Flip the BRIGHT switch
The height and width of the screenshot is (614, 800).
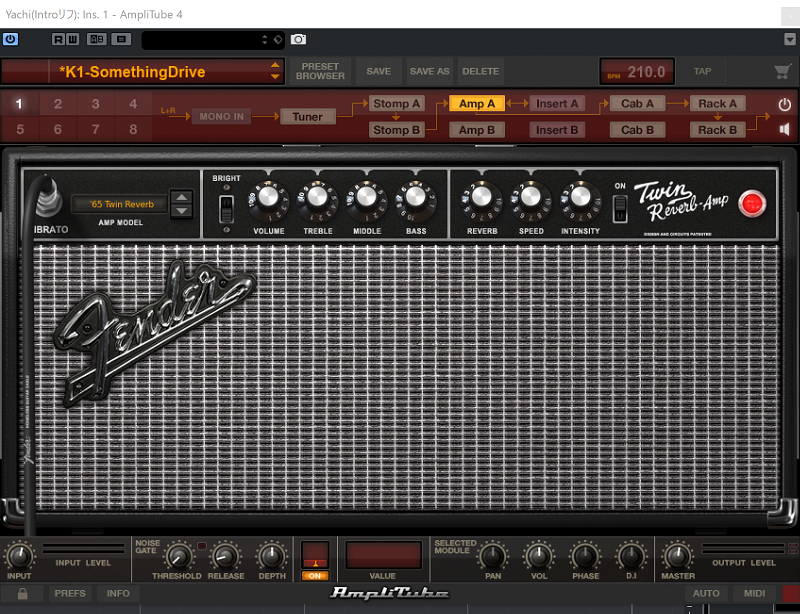(x=226, y=209)
